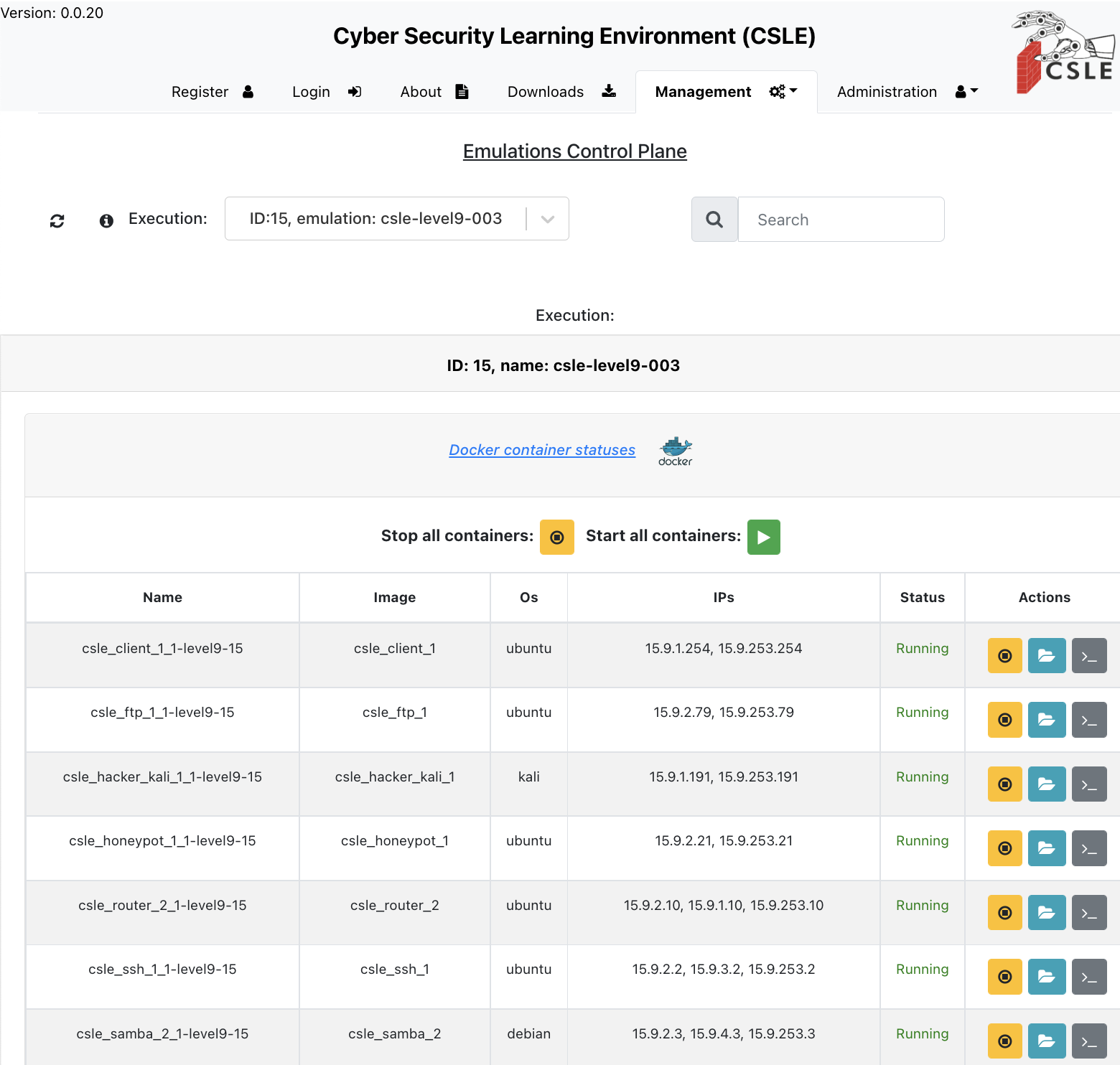Click the info icon beside Execution label
The height and width of the screenshot is (1065, 1120).
coord(106,220)
